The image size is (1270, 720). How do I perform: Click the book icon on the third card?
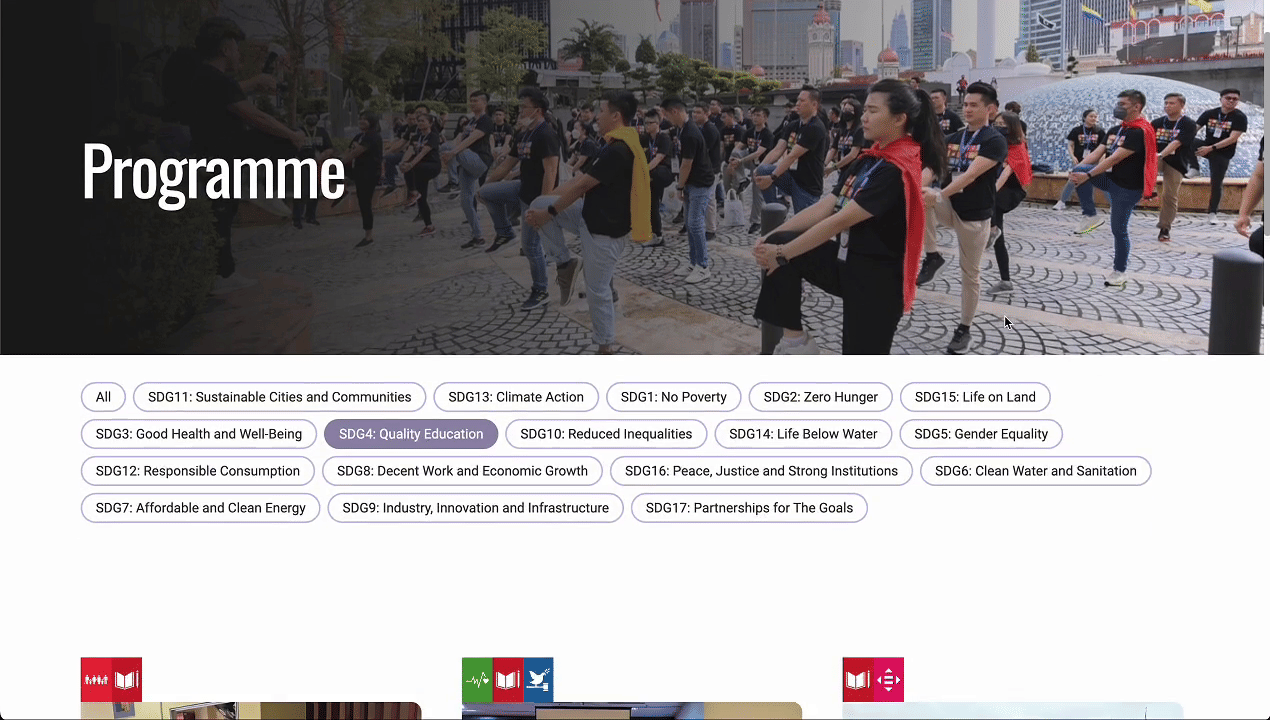click(858, 680)
